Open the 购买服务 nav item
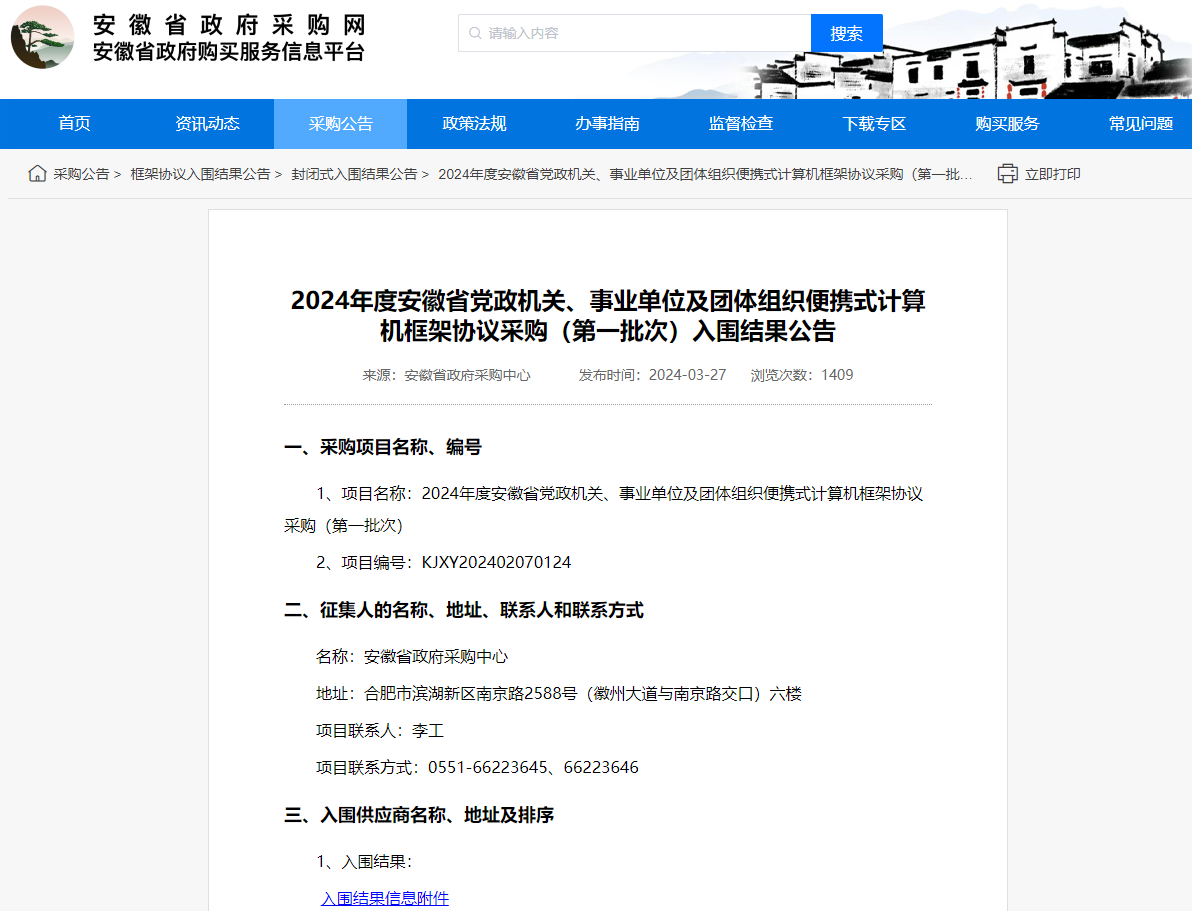Viewport: 1192px width, 911px height. click(1007, 124)
